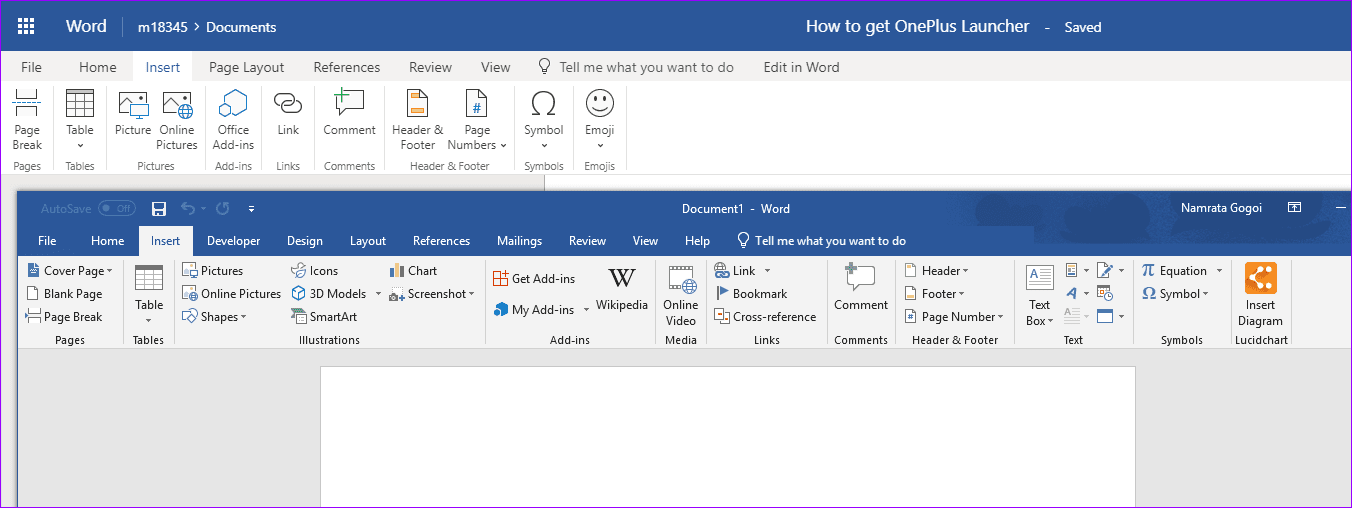The image size is (1352, 508).
Task: Click Date & Time icon in Text group
Action: pyautogui.click(x=1104, y=294)
